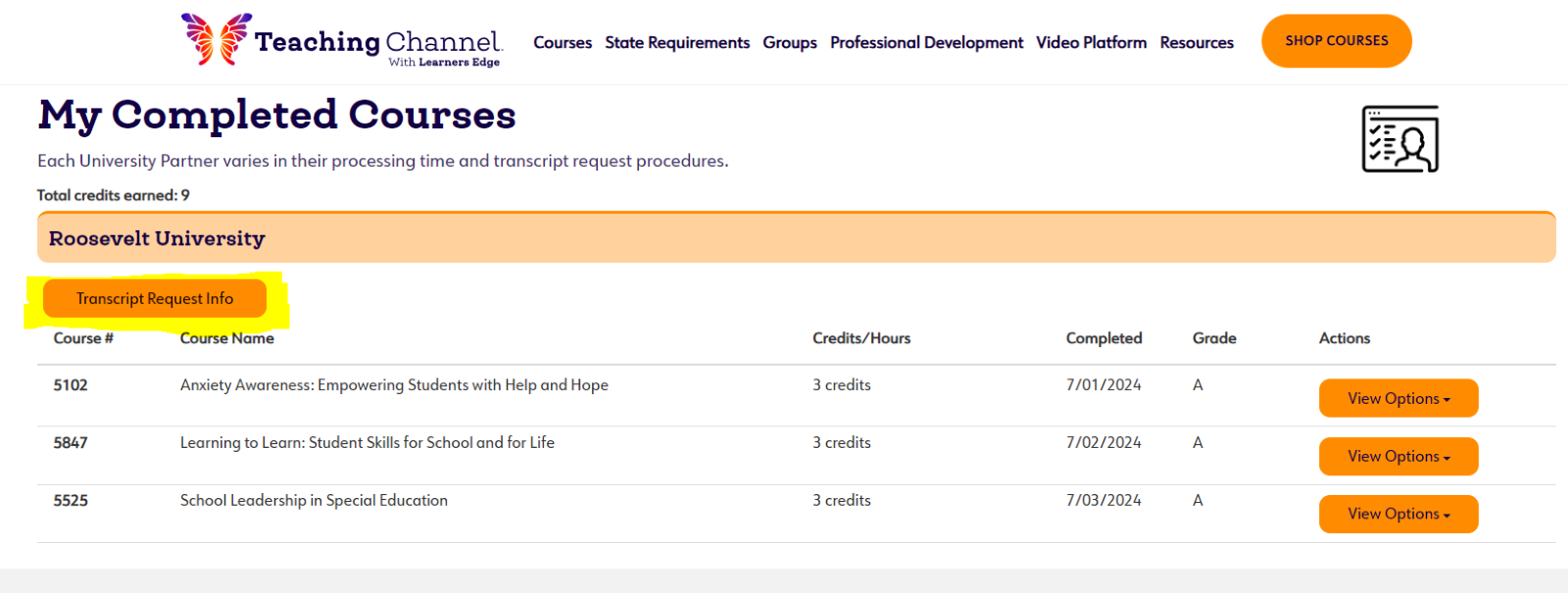
Task: Click the completed courses checklist icon
Action: (x=1400, y=139)
